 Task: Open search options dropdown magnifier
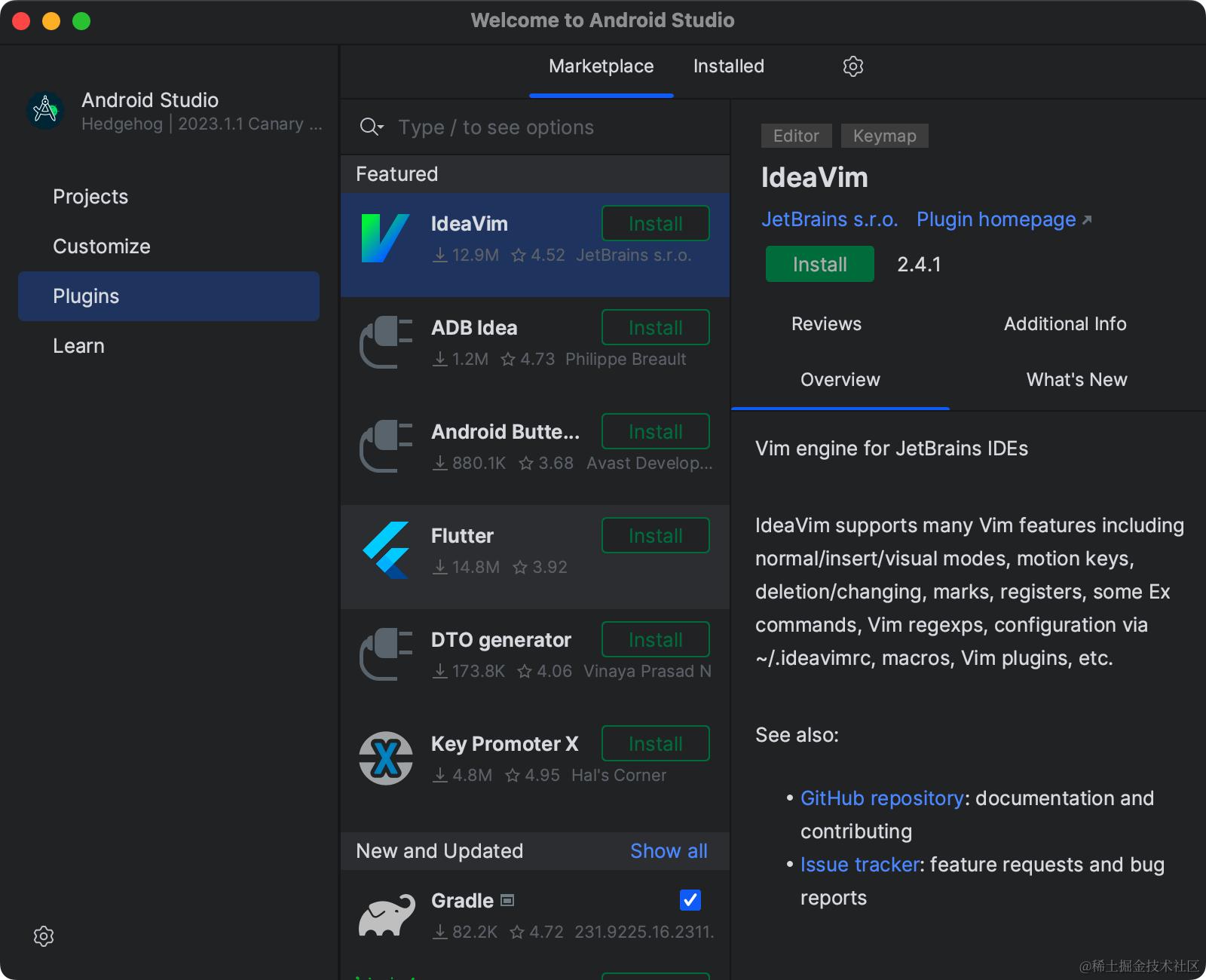pos(372,127)
